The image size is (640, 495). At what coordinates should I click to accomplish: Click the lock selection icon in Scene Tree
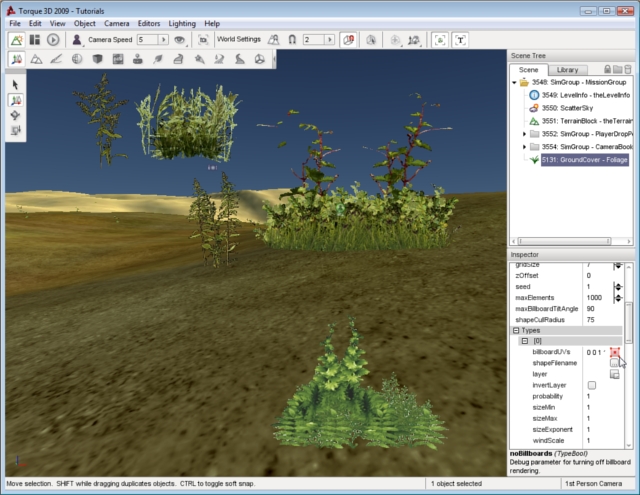pos(608,69)
